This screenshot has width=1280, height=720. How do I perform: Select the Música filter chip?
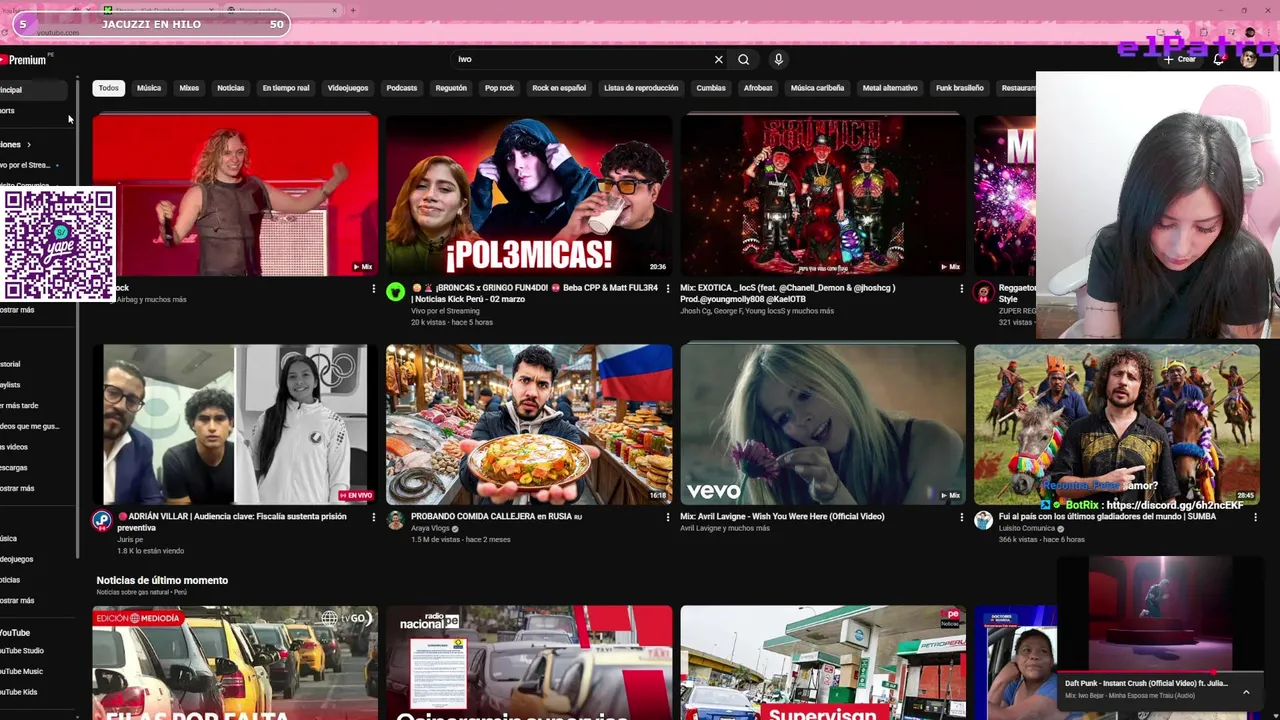tap(149, 88)
